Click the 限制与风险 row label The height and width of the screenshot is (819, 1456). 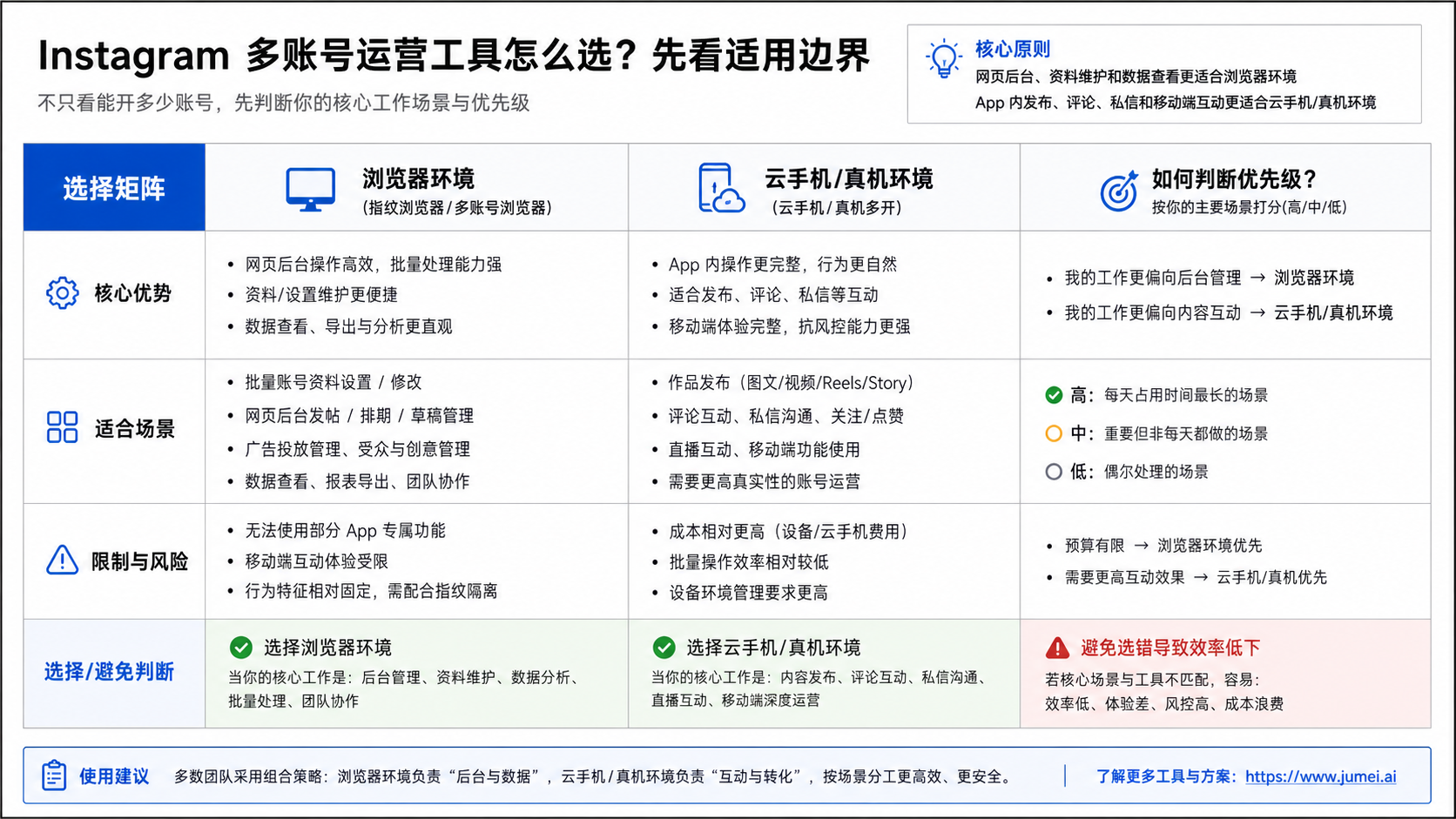(139, 561)
